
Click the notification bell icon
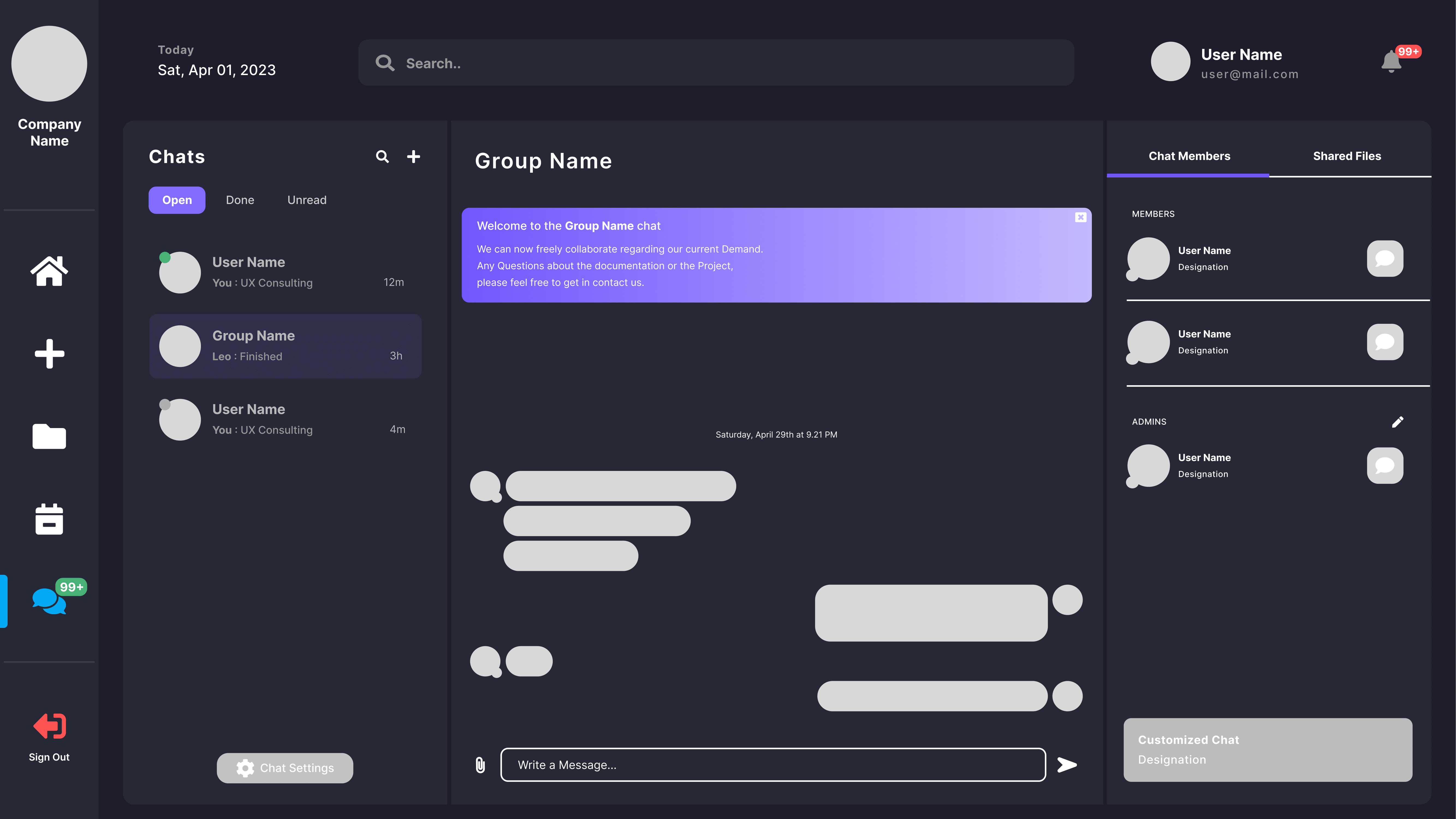click(1391, 62)
